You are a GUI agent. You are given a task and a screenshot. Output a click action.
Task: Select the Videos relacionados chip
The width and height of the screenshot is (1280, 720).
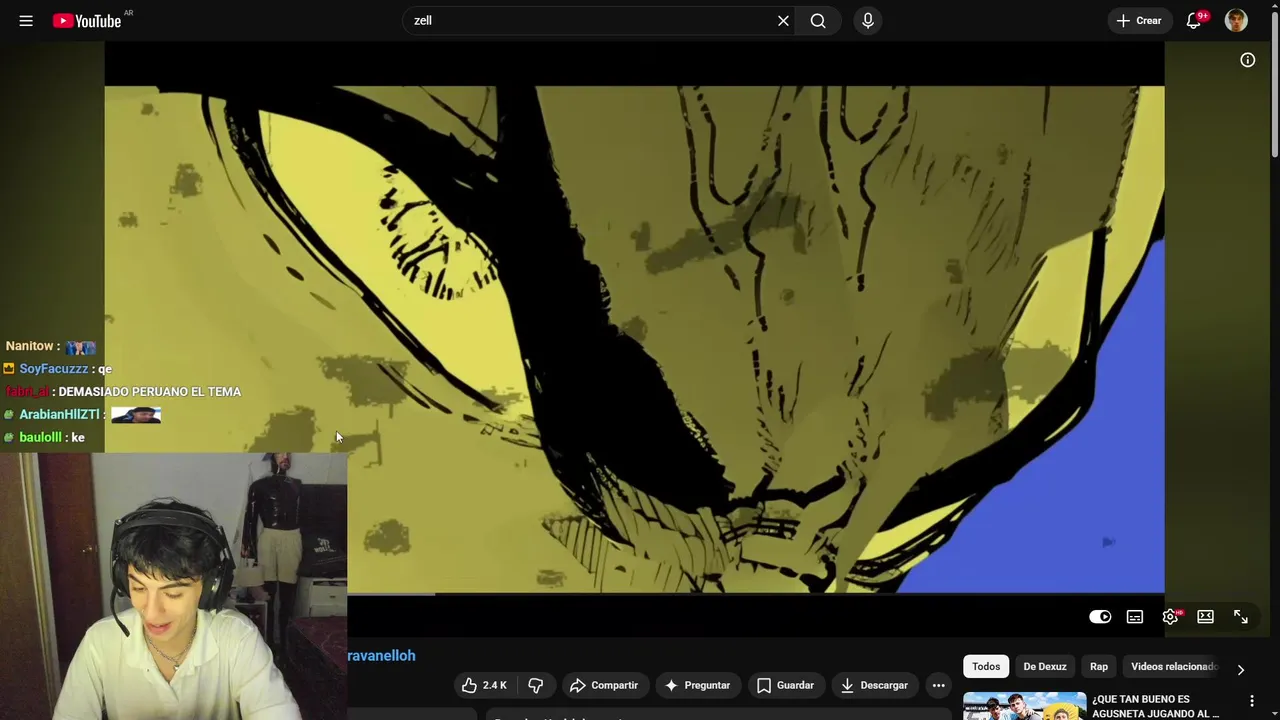[1174, 667]
